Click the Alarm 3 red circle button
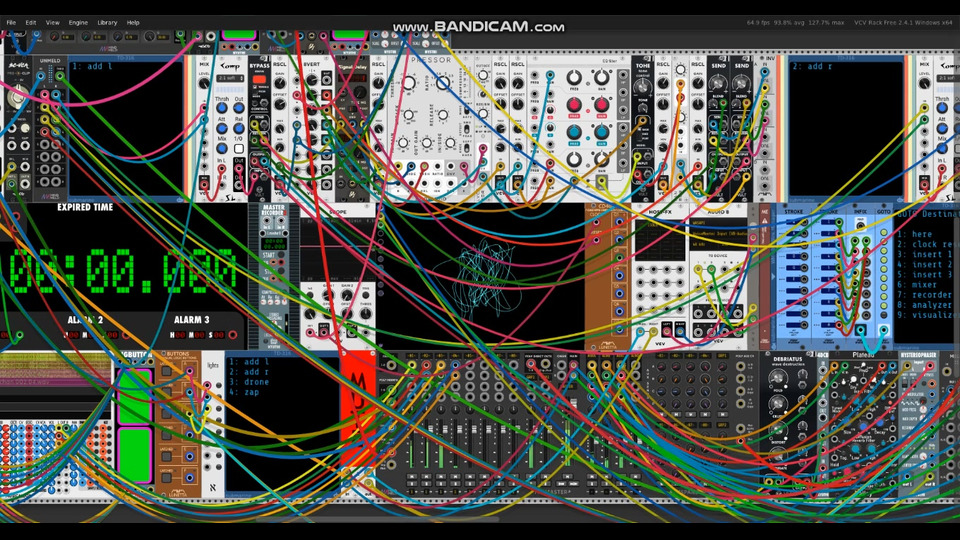 click(232, 335)
